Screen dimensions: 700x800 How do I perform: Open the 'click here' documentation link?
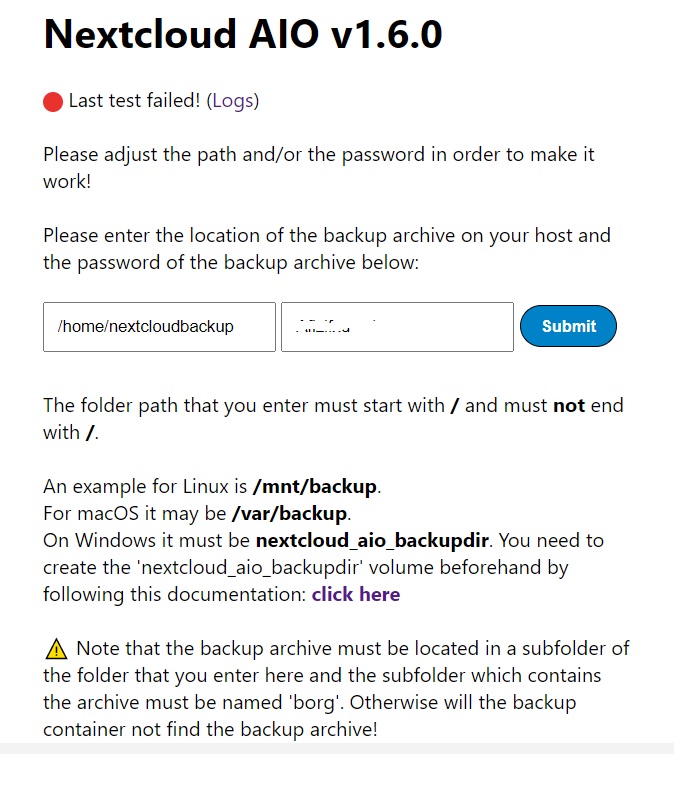tap(356, 594)
